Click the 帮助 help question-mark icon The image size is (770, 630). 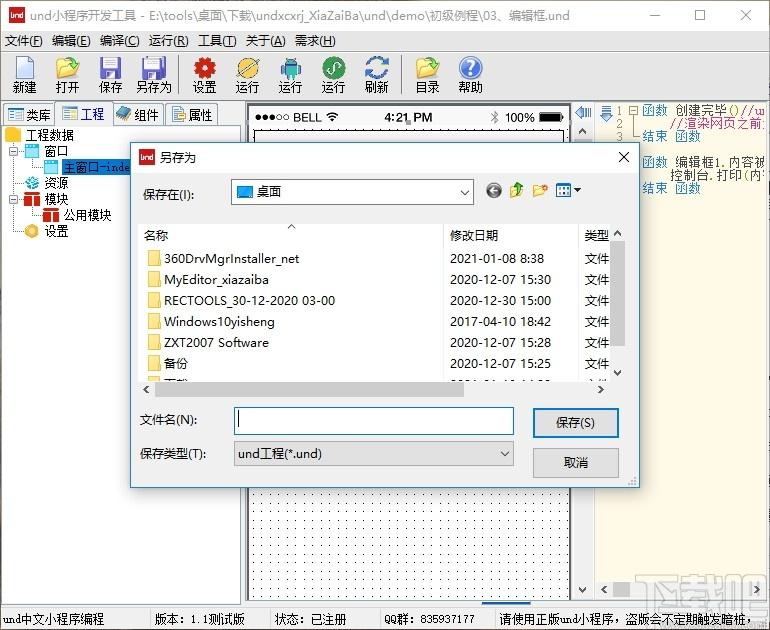(x=470, y=74)
